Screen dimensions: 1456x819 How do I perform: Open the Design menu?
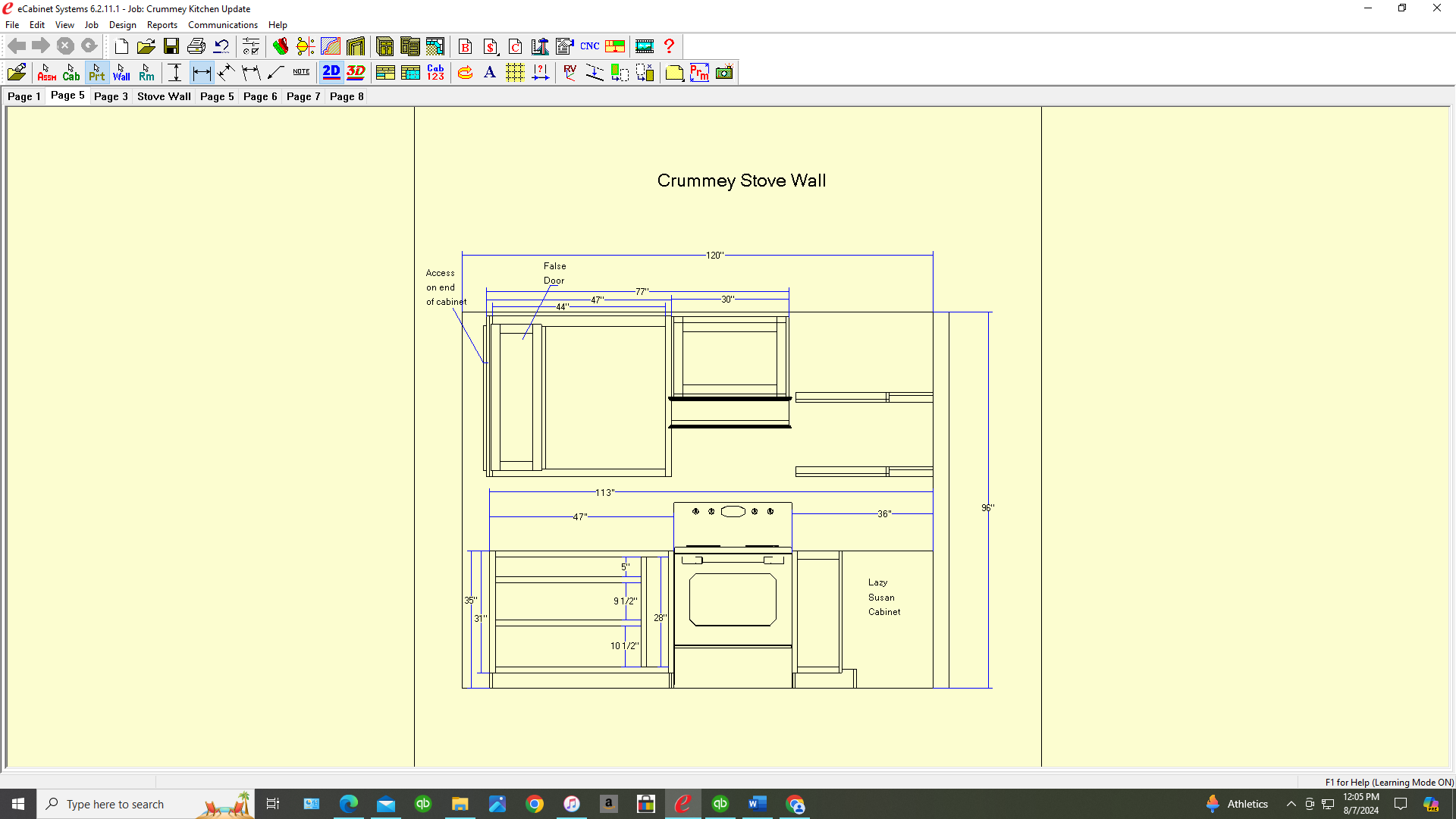122,25
